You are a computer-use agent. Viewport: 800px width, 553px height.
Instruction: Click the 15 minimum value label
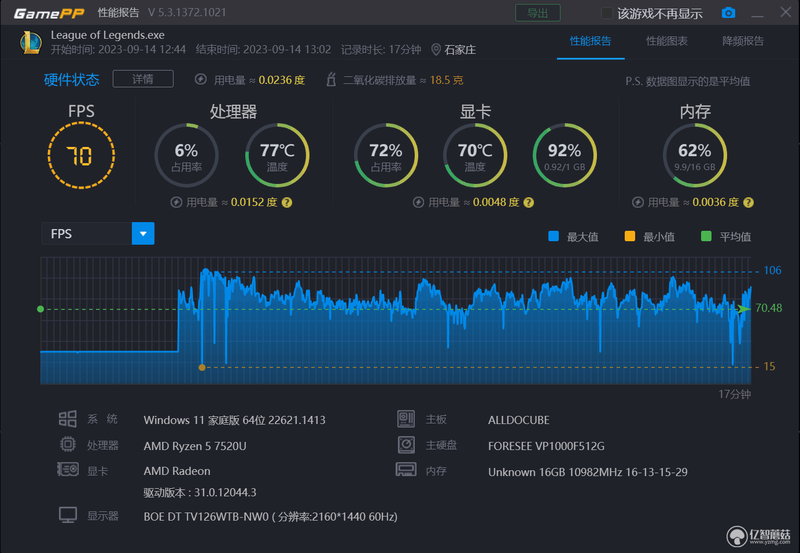(769, 366)
